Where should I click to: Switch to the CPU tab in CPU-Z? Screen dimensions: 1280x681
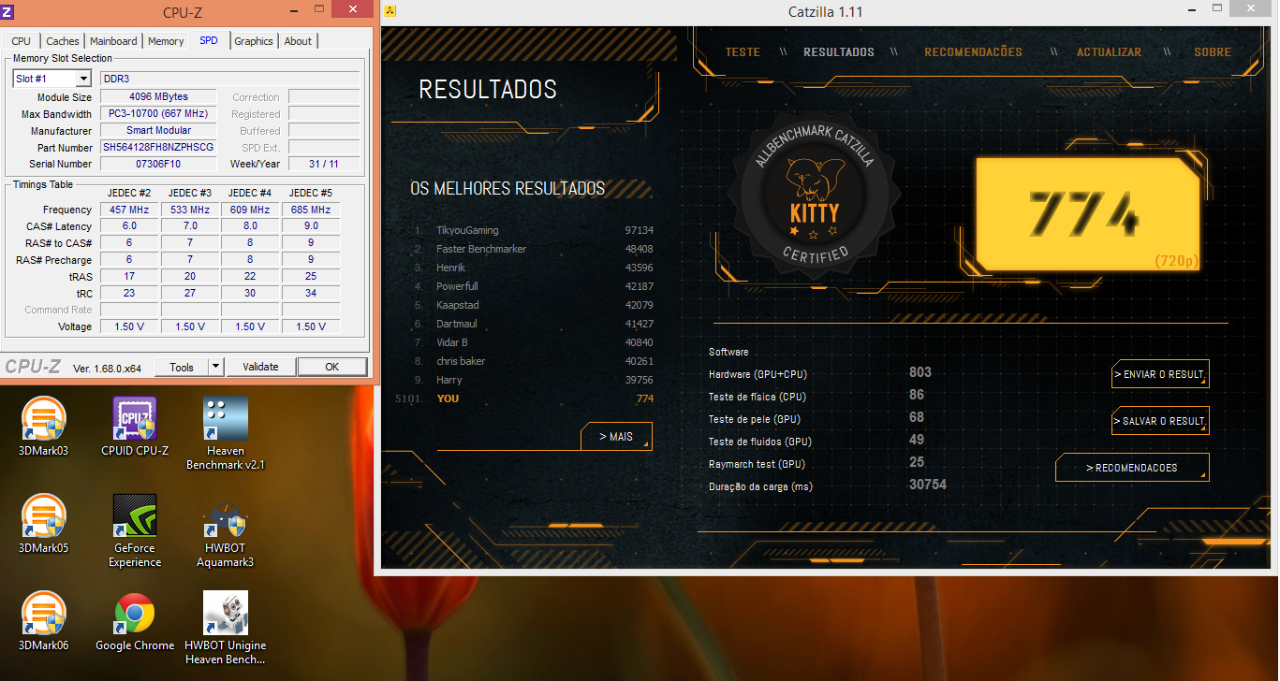coord(21,41)
